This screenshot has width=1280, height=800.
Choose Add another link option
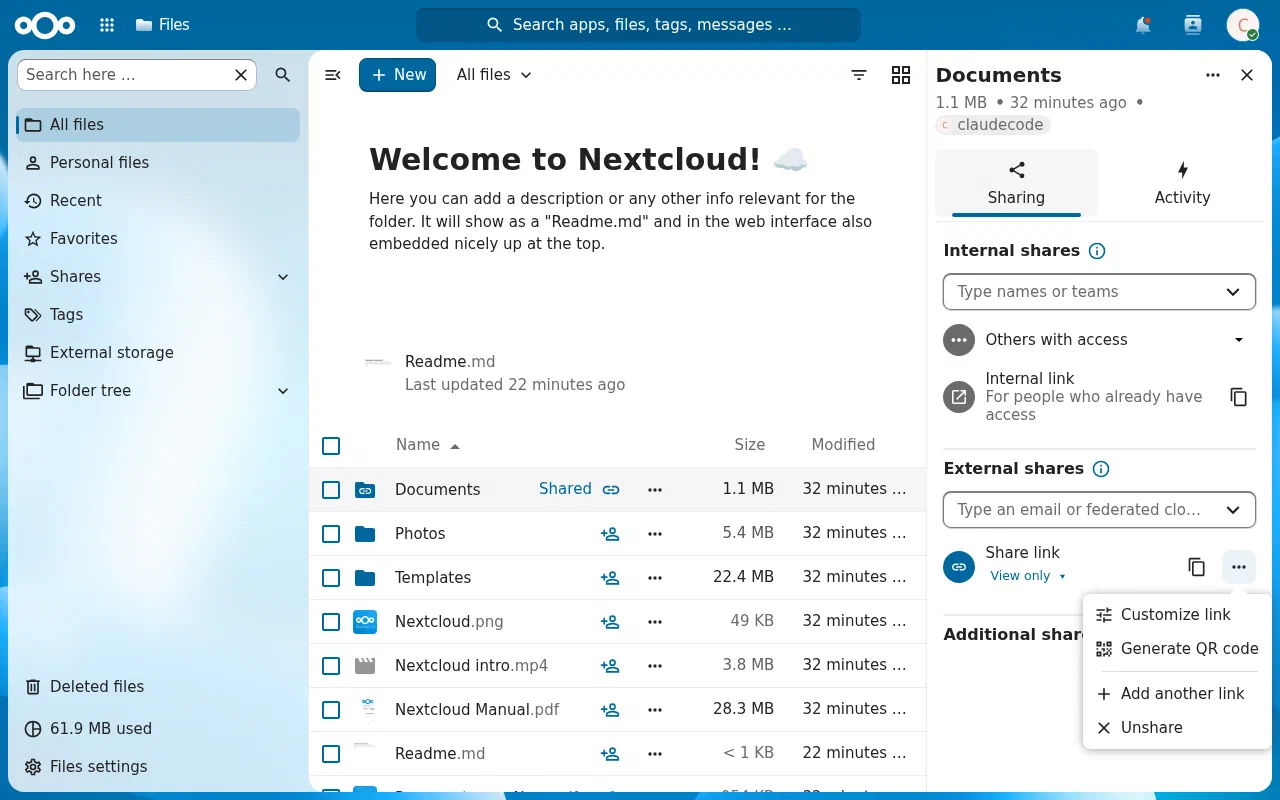tap(1177, 694)
